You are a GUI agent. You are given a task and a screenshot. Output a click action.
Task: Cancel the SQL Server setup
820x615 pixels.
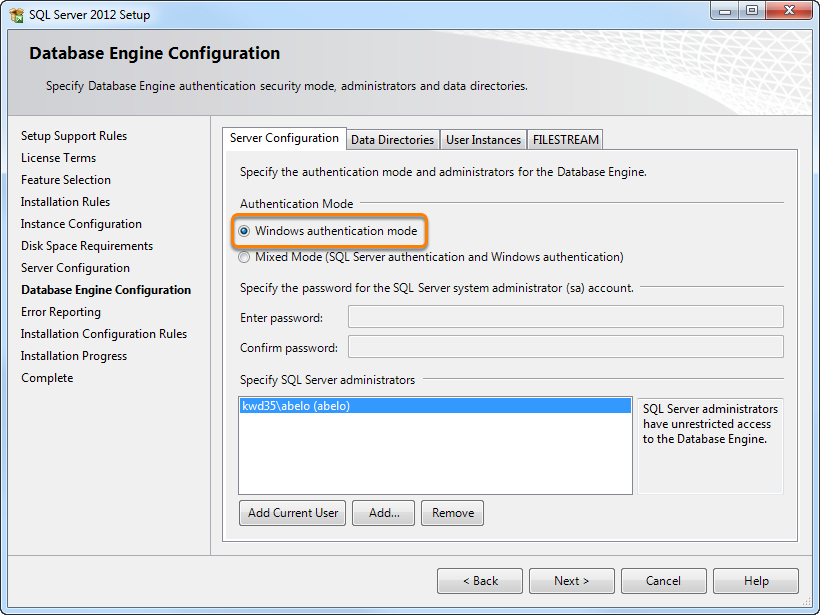point(664,581)
